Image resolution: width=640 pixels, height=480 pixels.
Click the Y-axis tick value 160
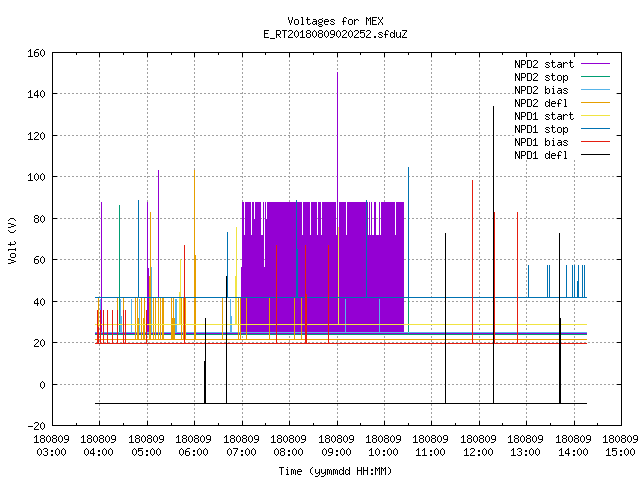point(36,53)
